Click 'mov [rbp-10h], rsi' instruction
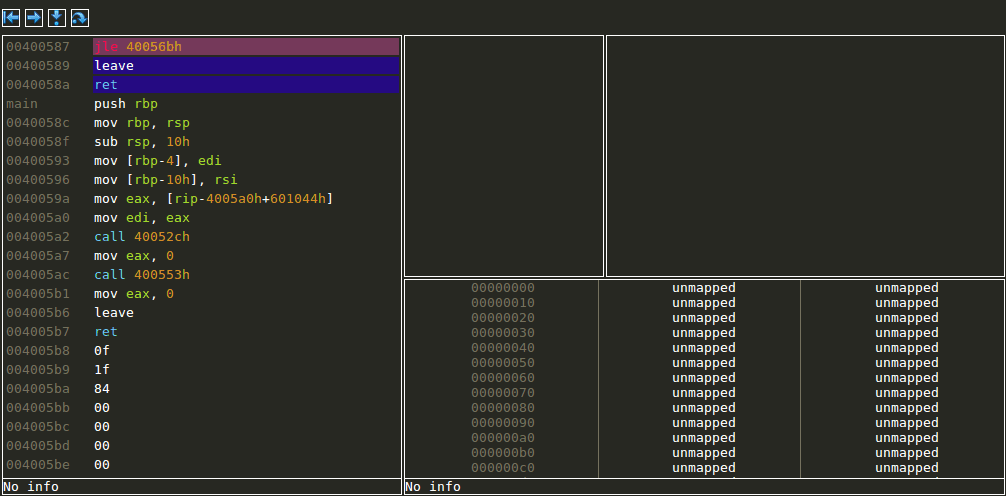1006x496 pixels. click(x=166, y=180)
